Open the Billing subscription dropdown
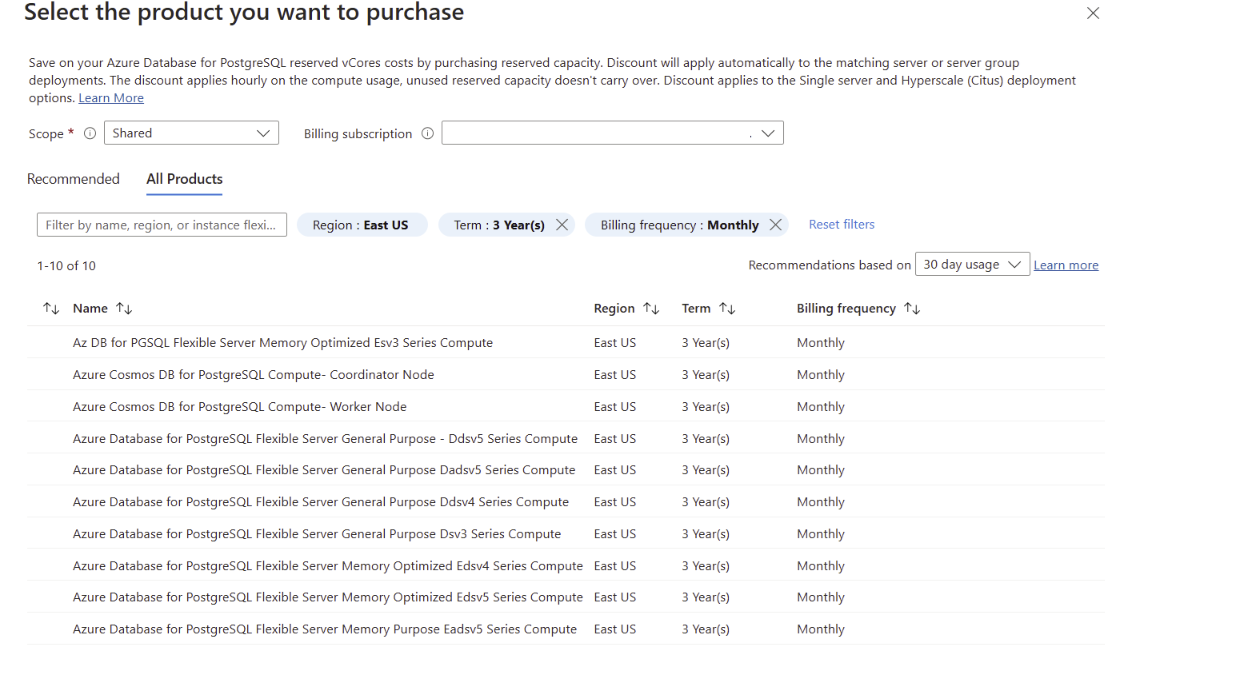Viewport: 1244px width, 699px height. pos(612,132)
